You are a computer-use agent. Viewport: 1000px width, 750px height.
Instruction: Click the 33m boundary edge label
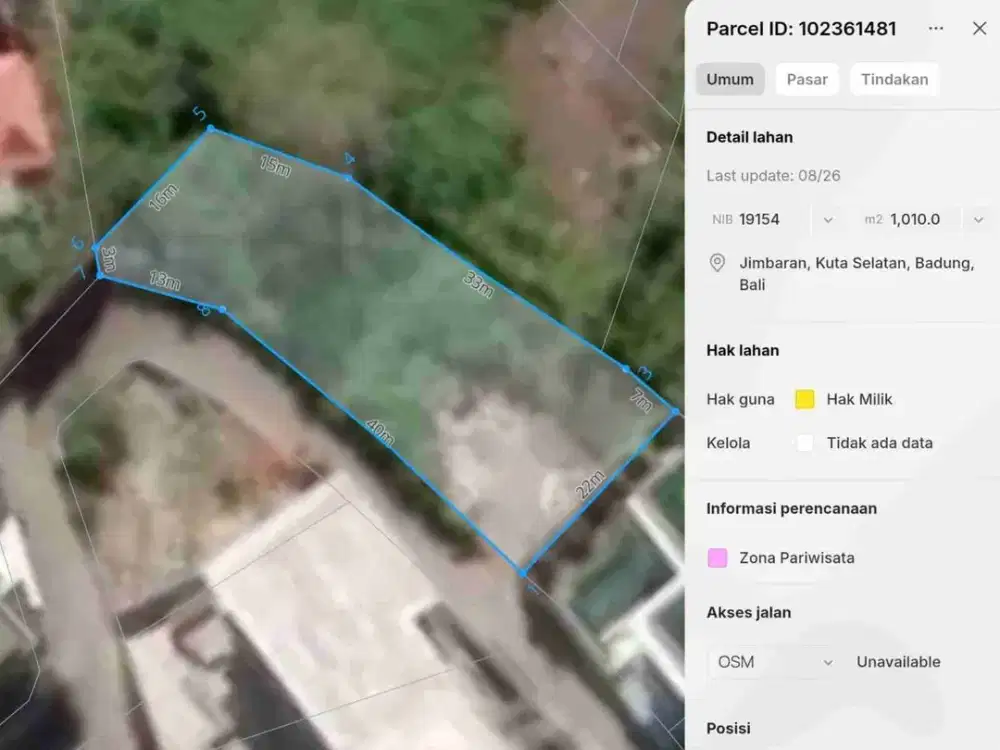[x=478, y=284]
